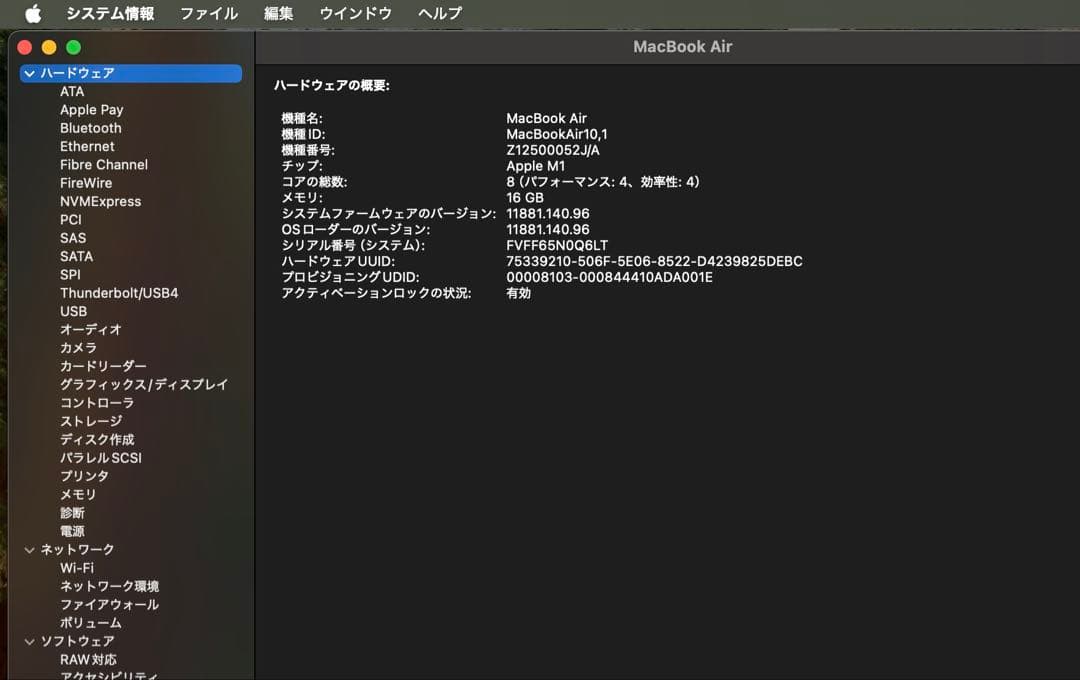The height and width of the screenshot is (680, 1080).
Task: Open the ファイル menu
Action: (x=208, y=14)
